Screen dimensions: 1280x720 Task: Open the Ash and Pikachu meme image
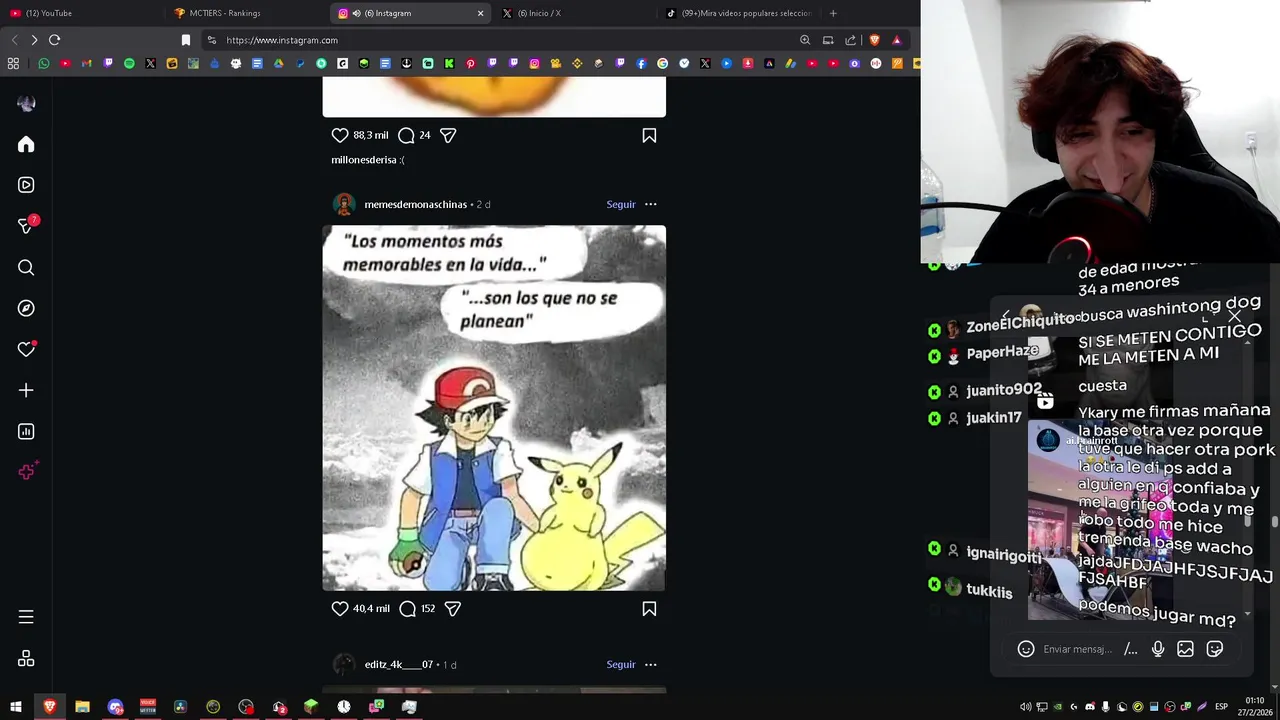click(494, 408)
